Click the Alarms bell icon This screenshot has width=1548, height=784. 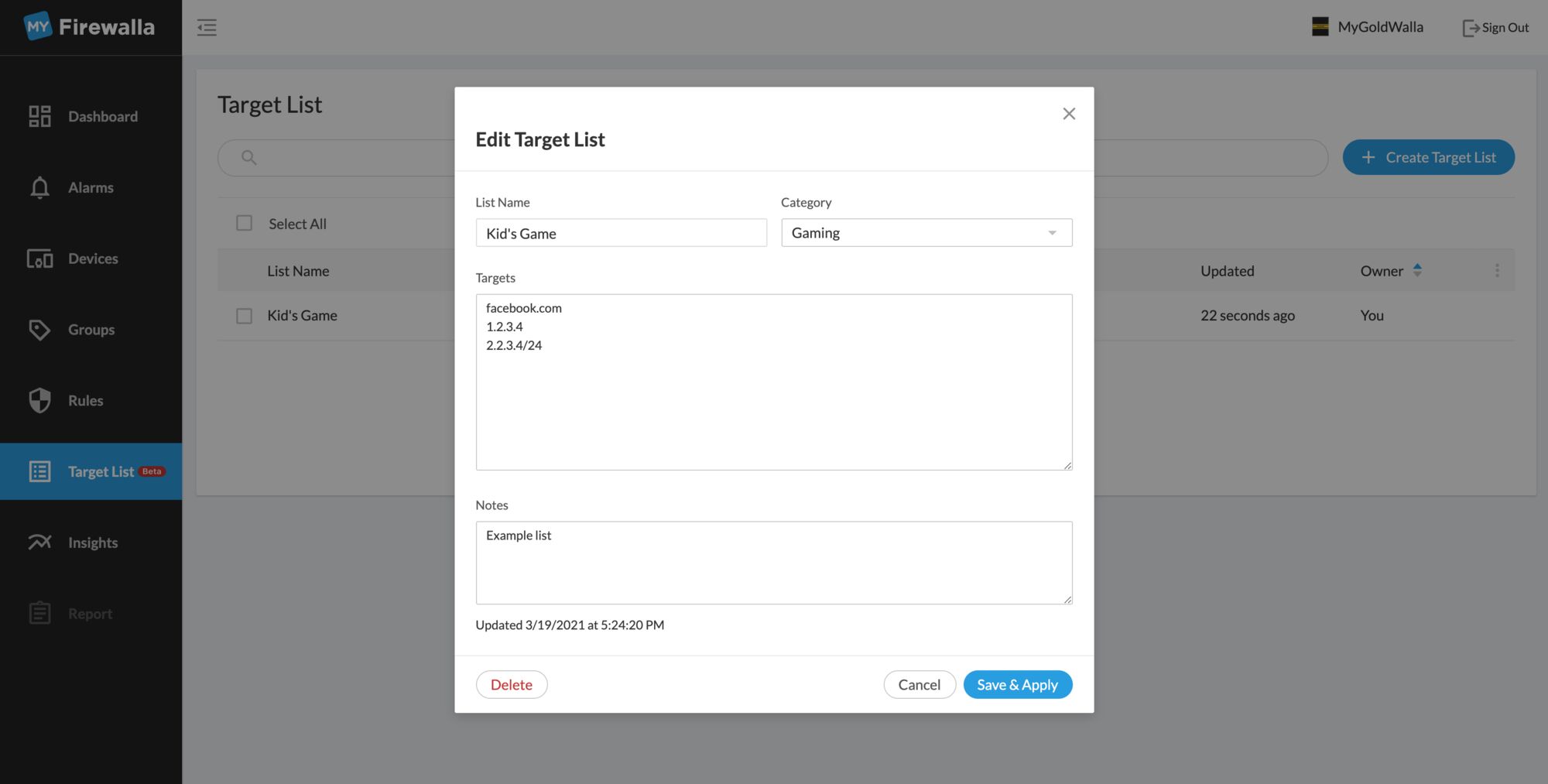(39, 187)
